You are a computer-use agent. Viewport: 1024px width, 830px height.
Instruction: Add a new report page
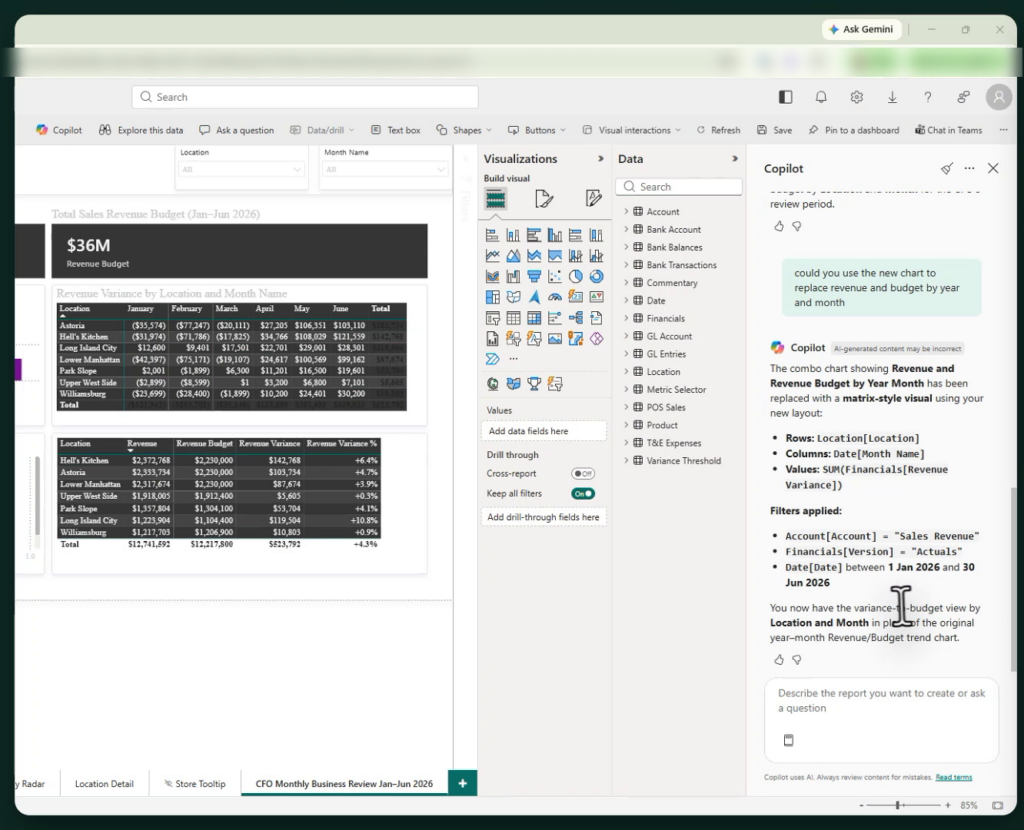click(462, 783)
